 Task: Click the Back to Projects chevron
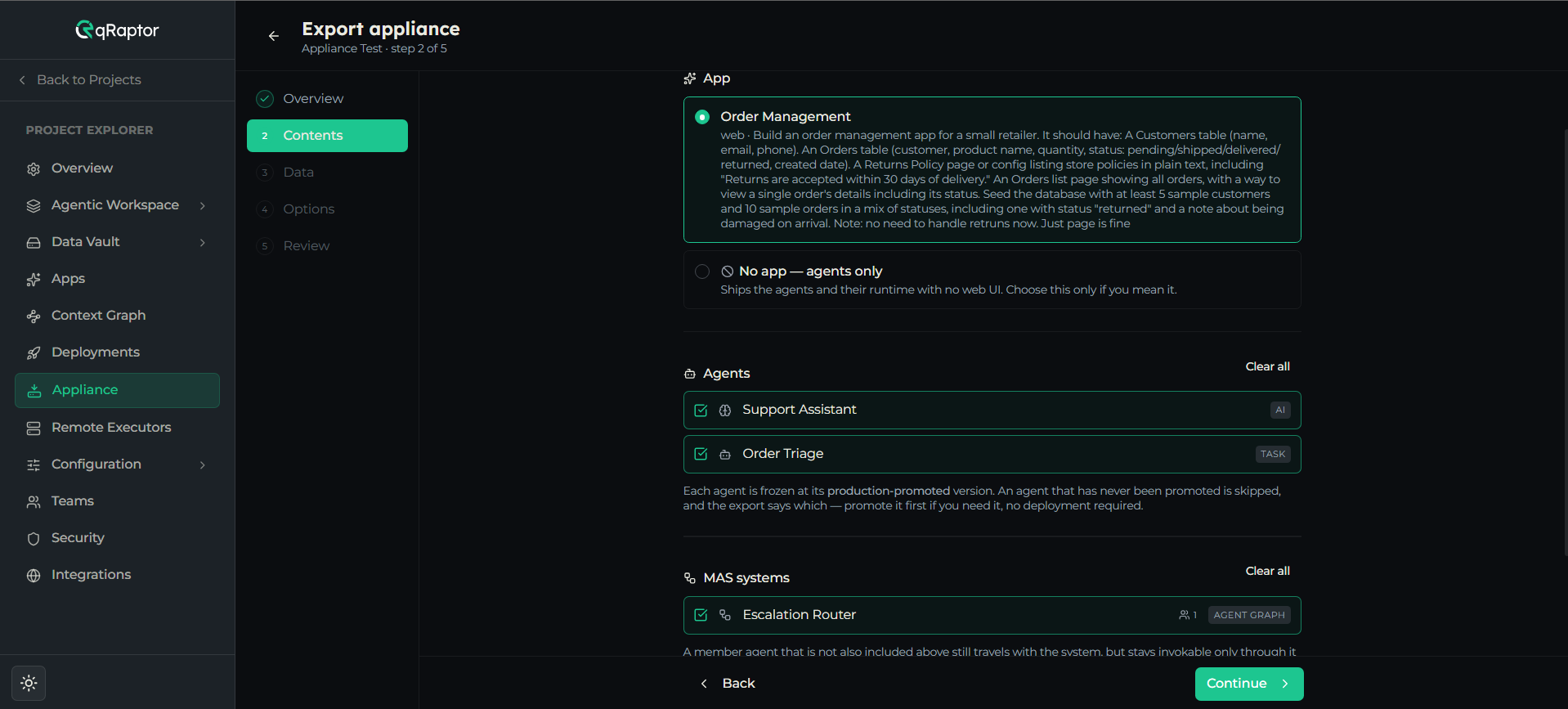(x=22, y=80)
